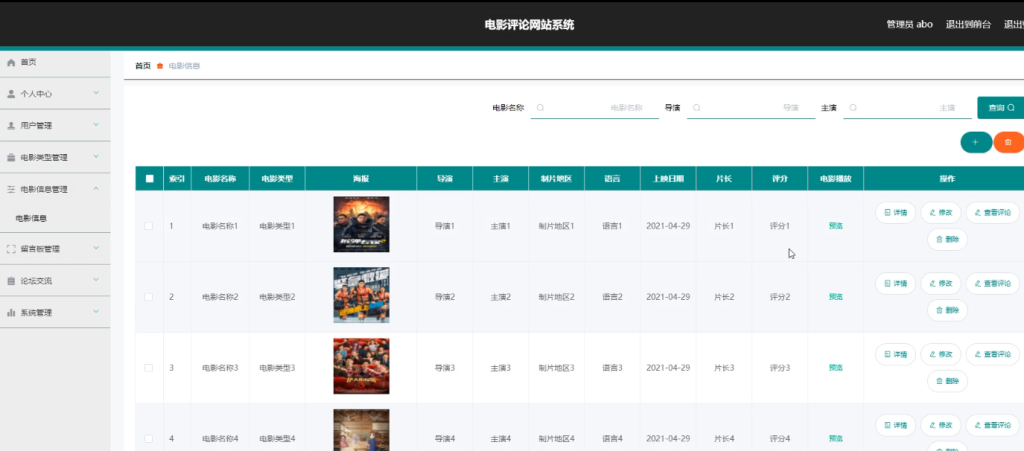The image size is (1024, 451).
Task: Click 首页 in the breadcrumb
Action: [x=142, y=66]
